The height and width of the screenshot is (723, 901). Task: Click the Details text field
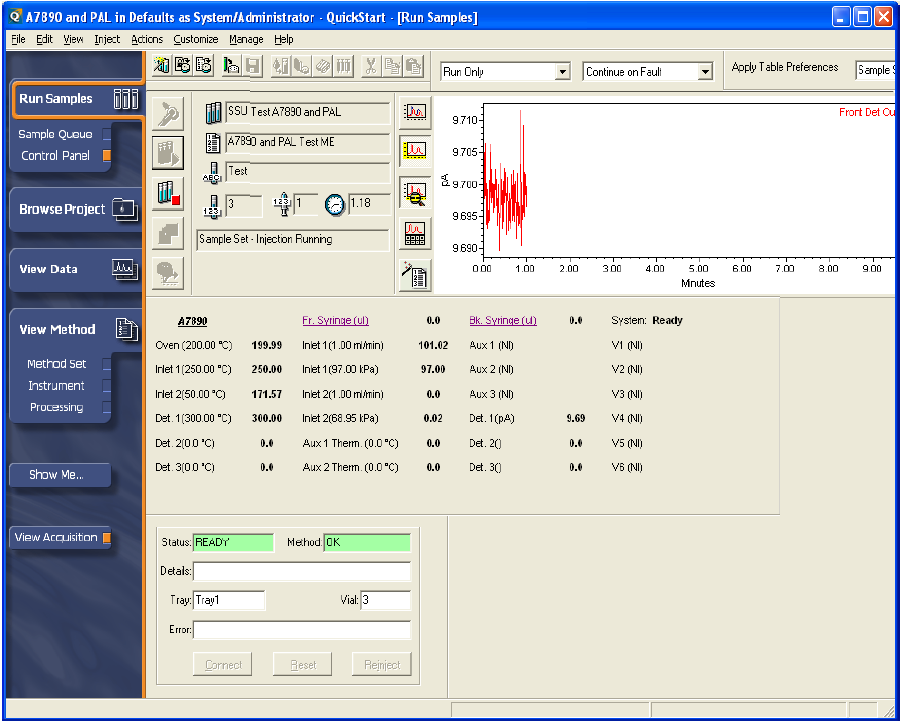(x=302, y=571)
